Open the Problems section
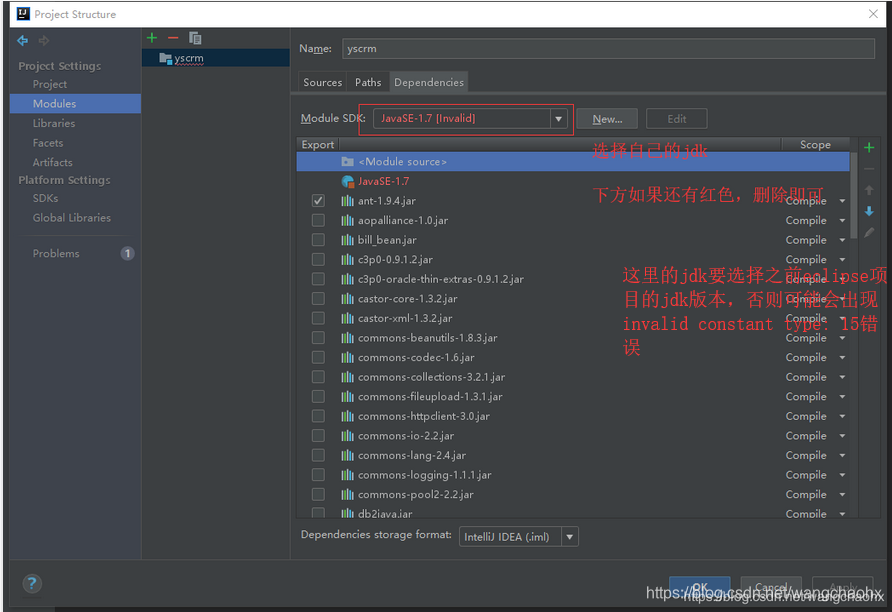The height and width of the screenshot is (612, 892). [56, 253]
